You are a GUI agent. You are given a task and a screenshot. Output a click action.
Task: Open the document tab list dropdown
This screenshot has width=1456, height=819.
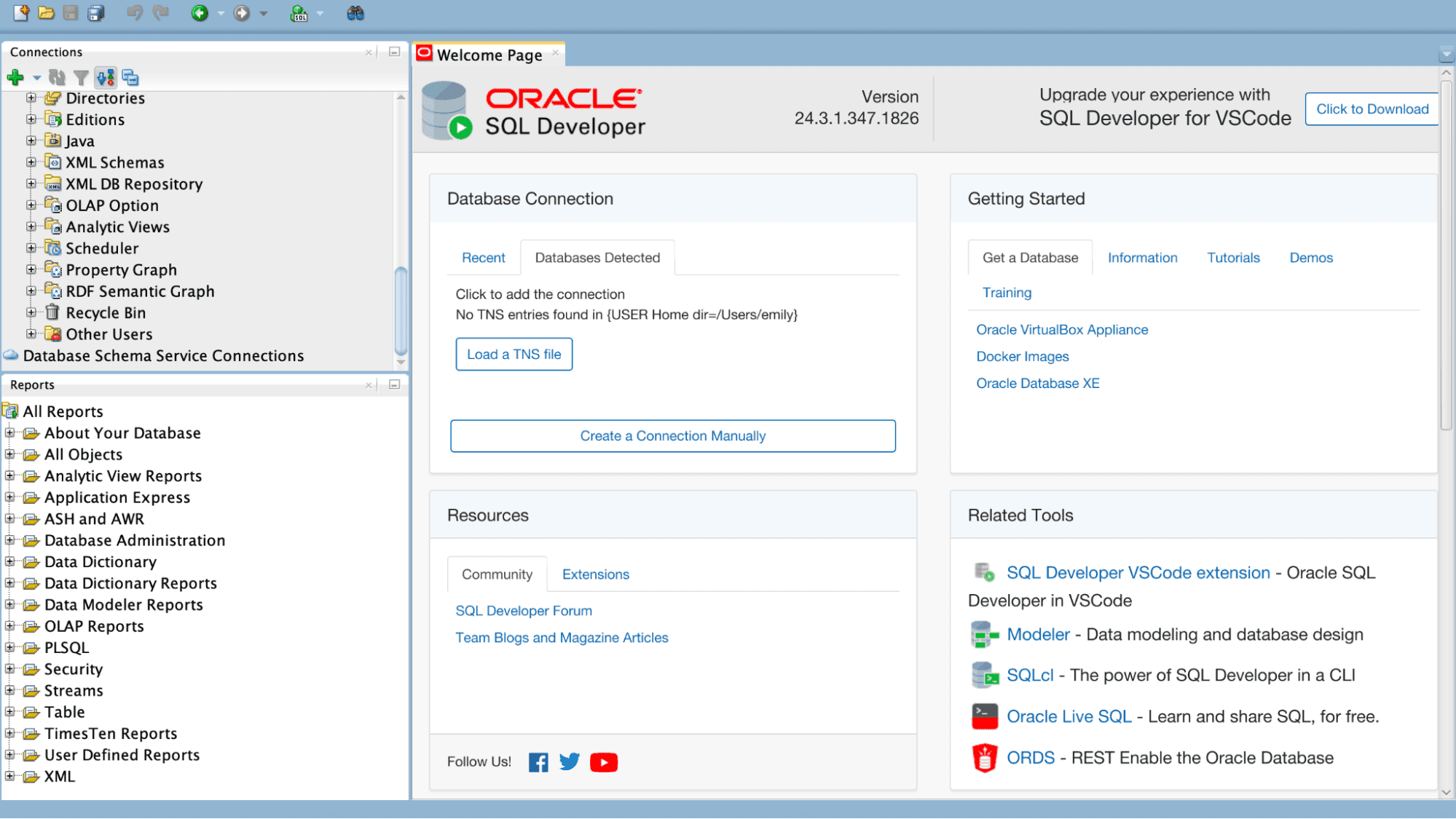click(x=1447, y=54)
